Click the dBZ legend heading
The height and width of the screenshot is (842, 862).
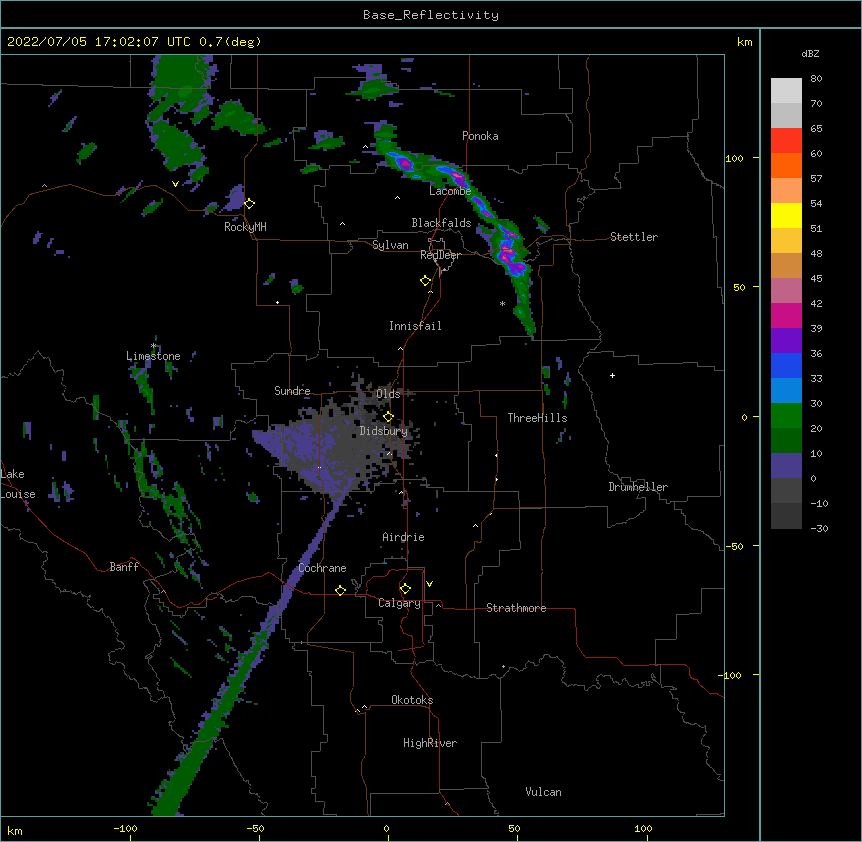coord(810,53)
